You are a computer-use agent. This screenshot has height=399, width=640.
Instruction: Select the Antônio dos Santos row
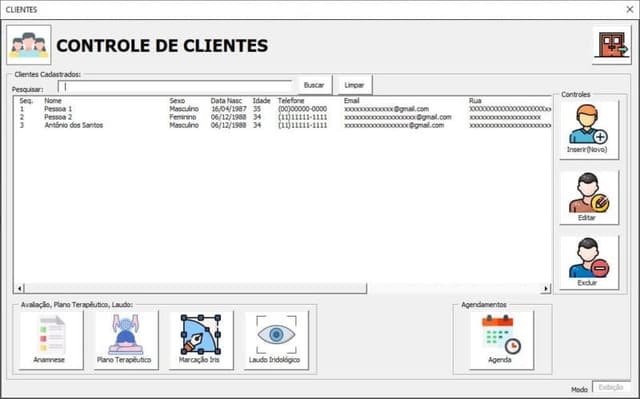[282, 125]
